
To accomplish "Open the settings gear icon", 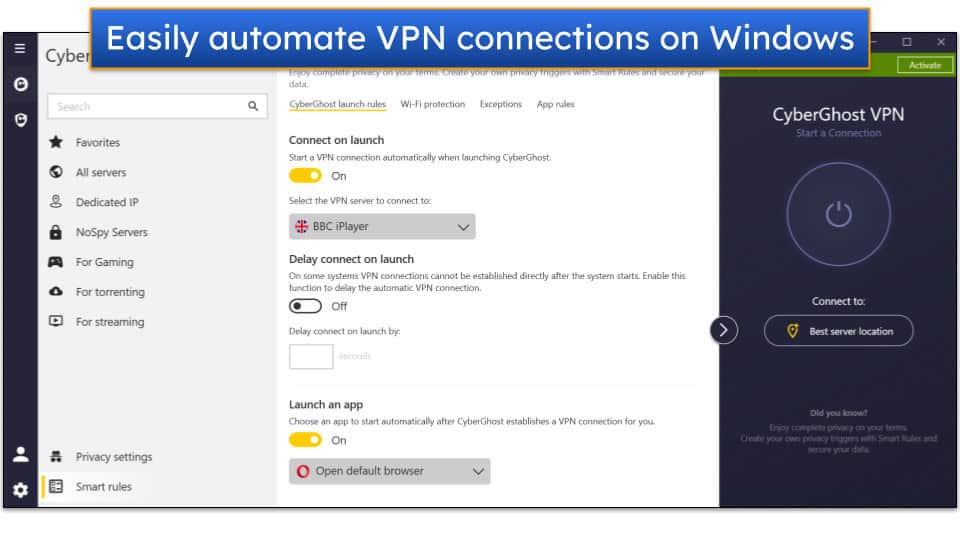I will [x=20, y=490].
